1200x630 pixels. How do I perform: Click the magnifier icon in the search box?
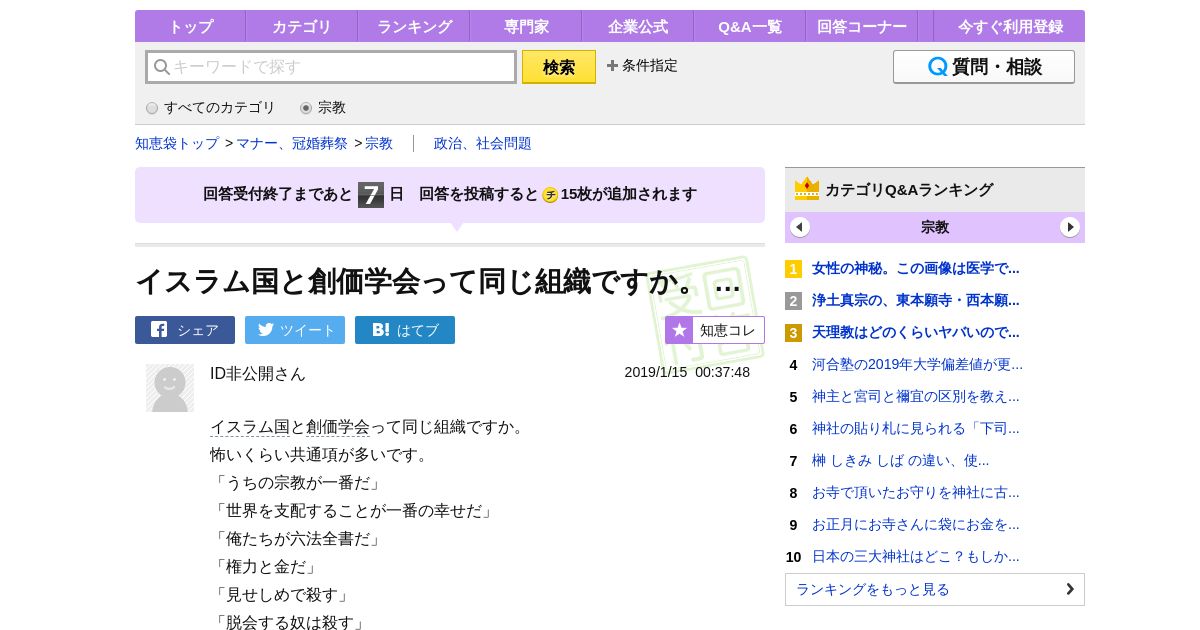coord(161,67)
